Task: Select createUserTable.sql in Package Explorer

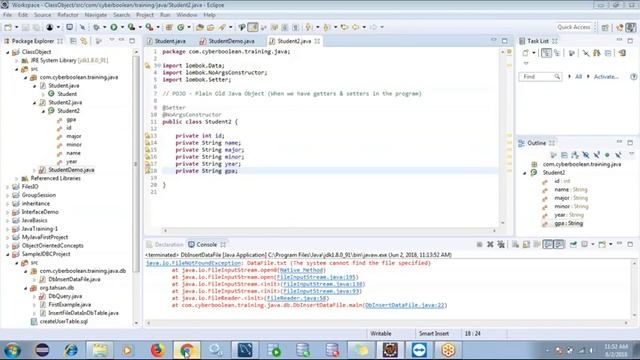Action: point(63,321)
